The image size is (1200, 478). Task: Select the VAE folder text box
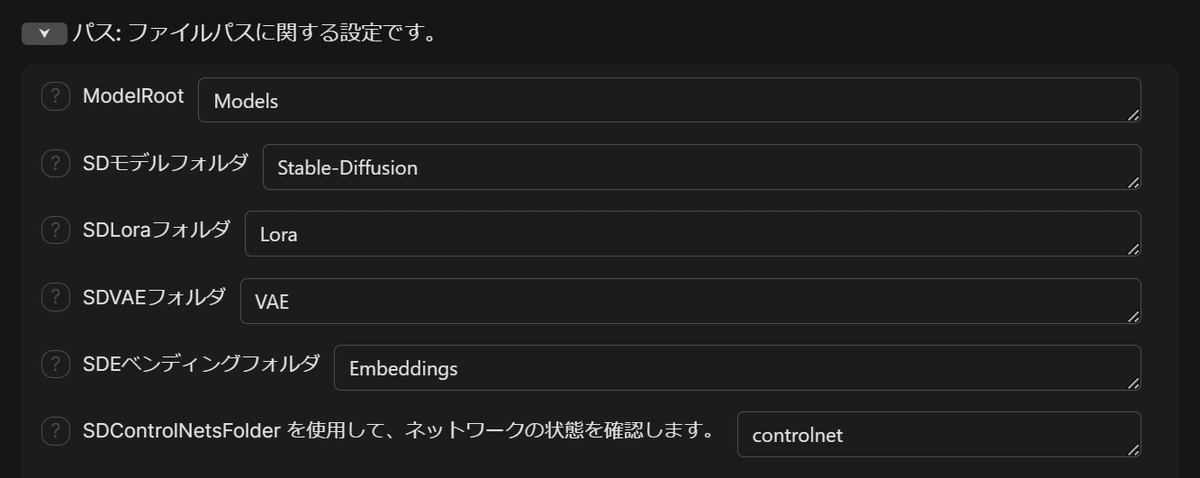tap(688, 301)
